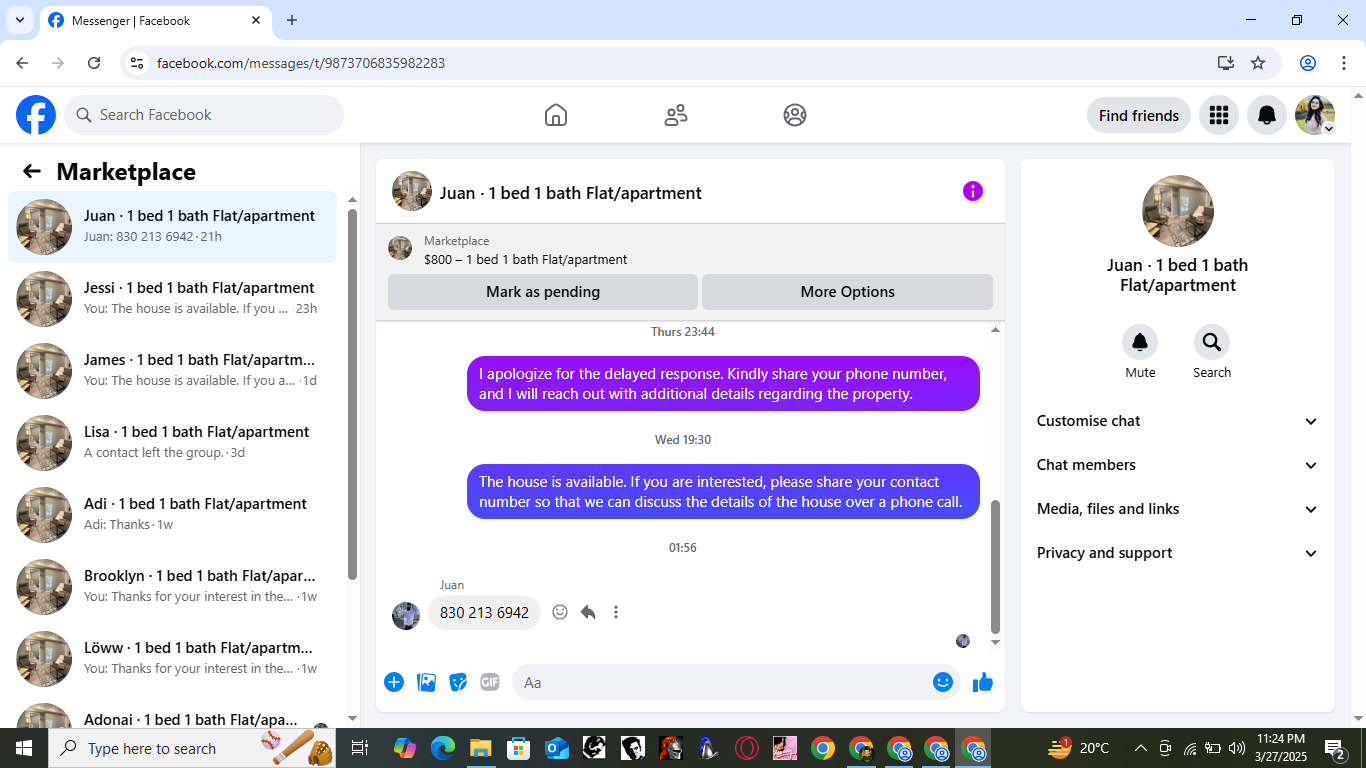Open the Groups icon in the top navigation
The image size is (1366, 768).
coord(795,115)
